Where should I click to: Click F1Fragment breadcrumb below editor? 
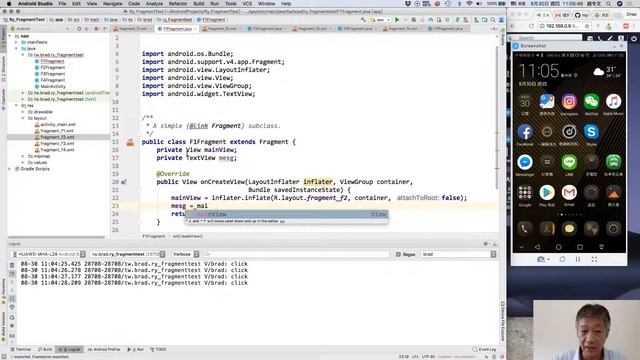tap(154, 236)
